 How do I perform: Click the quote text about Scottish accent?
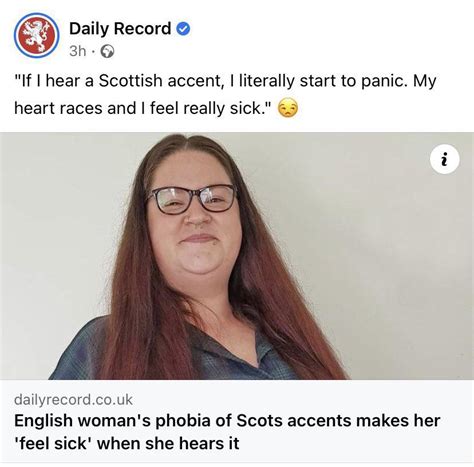click(225, 95)
